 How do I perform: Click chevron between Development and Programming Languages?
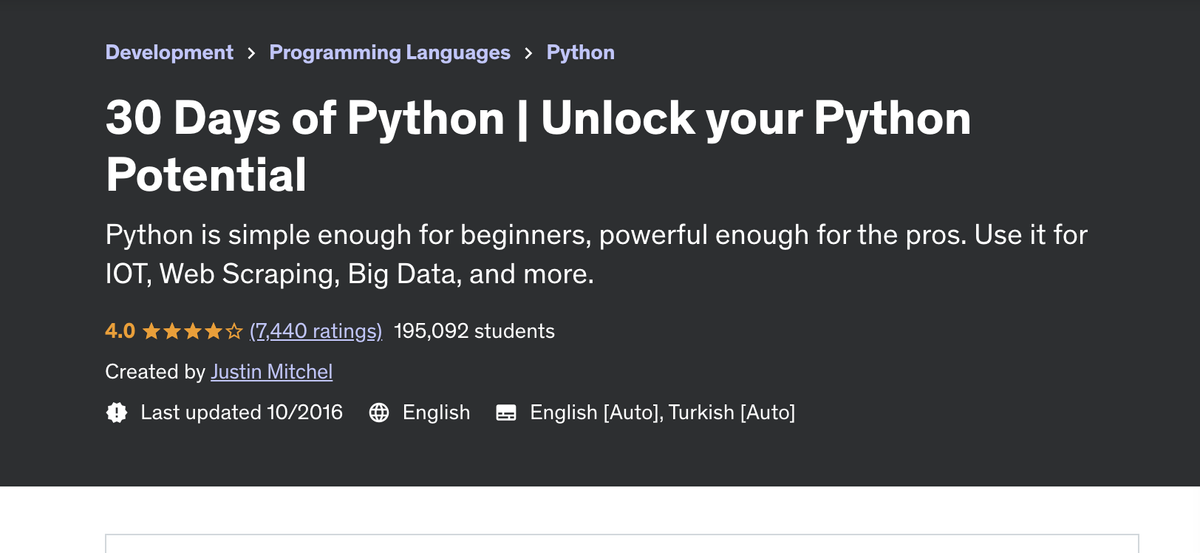tap(251, 52)
